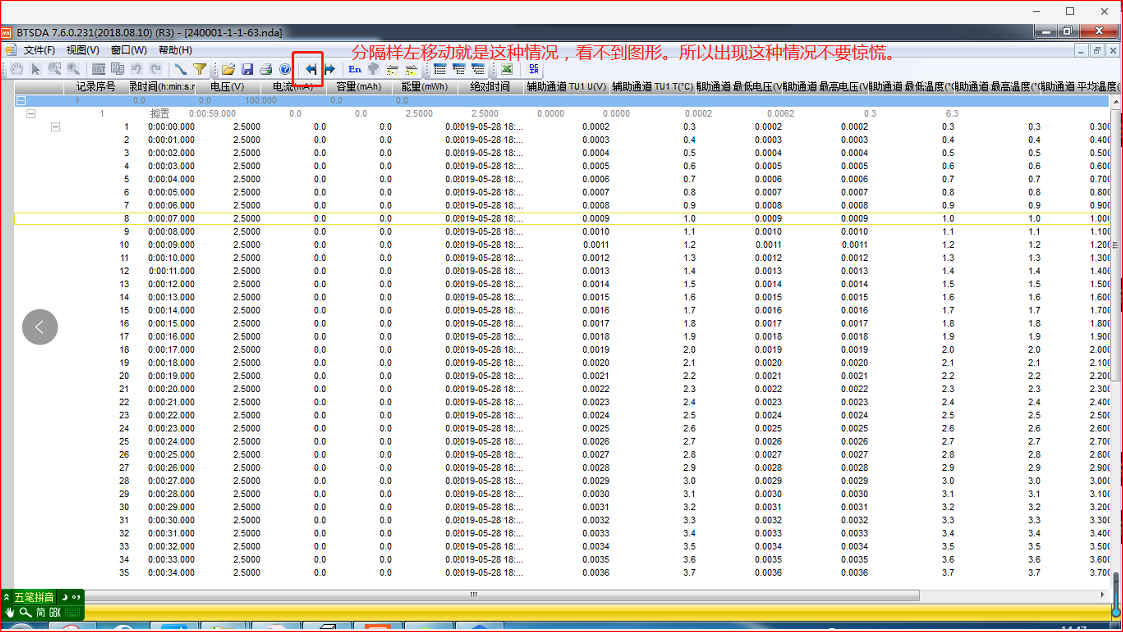Collapse the top cycle row expander
The width and height of the screenshot is (1123, 632).
(21, 100)
